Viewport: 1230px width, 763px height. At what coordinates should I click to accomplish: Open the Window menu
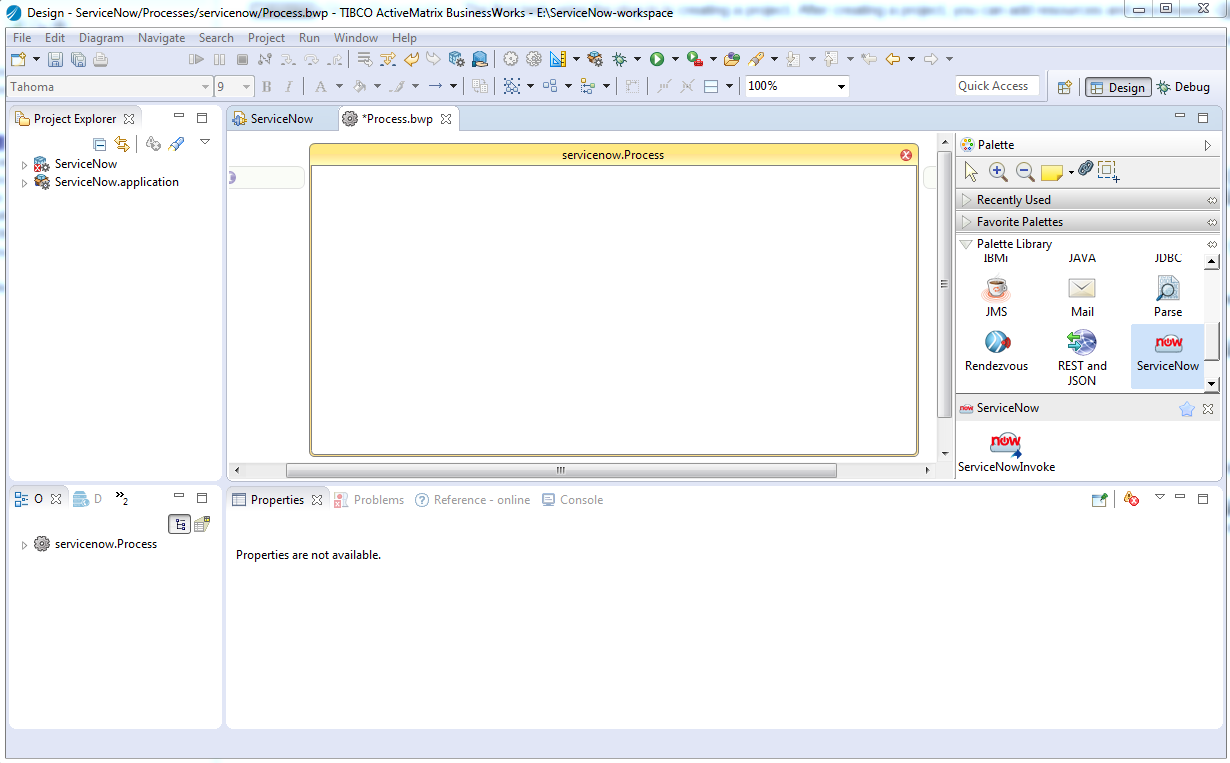click(356, 38)
